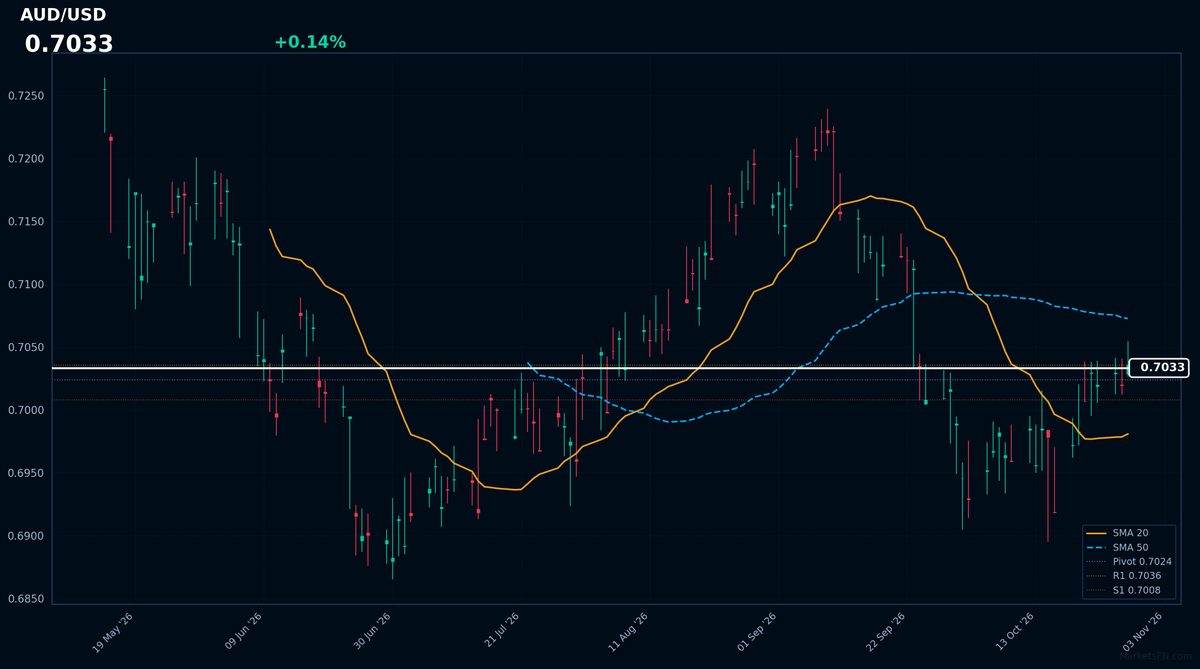The height and width of the screenshot is (669, 1200).
Task: Click the 22 Sep '26 date label
Action: click(x=885, y=632)
